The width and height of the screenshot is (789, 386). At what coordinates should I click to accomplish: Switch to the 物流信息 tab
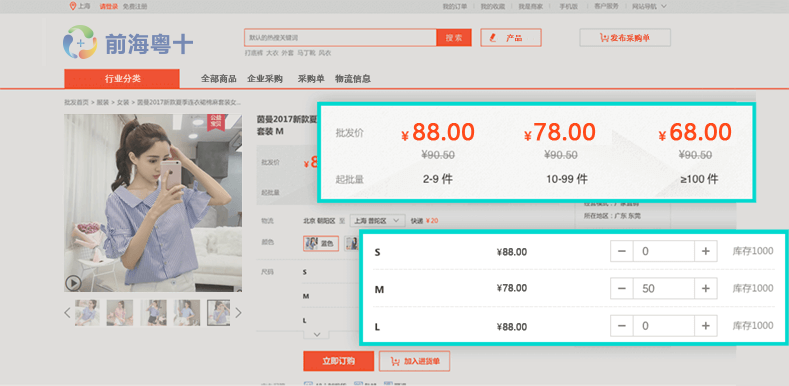pyautogui.click(x=353, y=79)
